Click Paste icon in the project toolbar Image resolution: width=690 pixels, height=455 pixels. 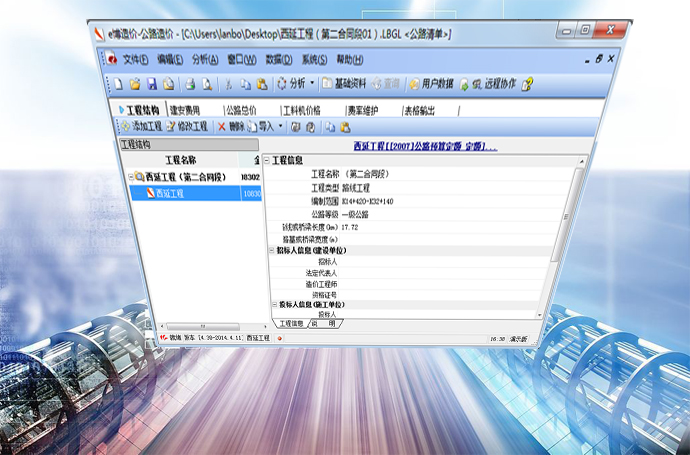(345, 127)
